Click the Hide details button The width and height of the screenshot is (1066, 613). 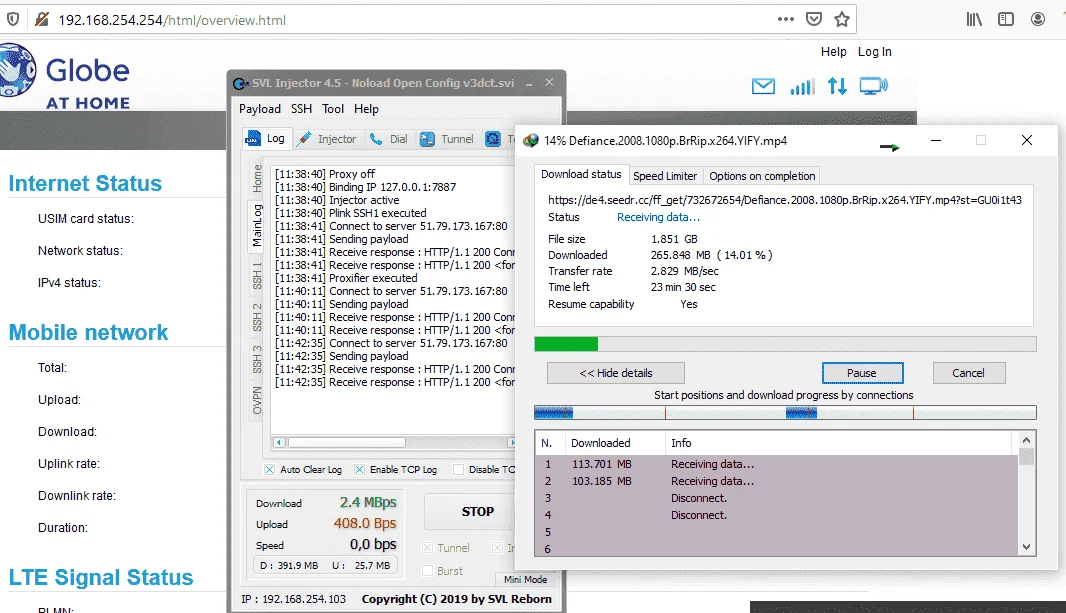tap(616, 373)
